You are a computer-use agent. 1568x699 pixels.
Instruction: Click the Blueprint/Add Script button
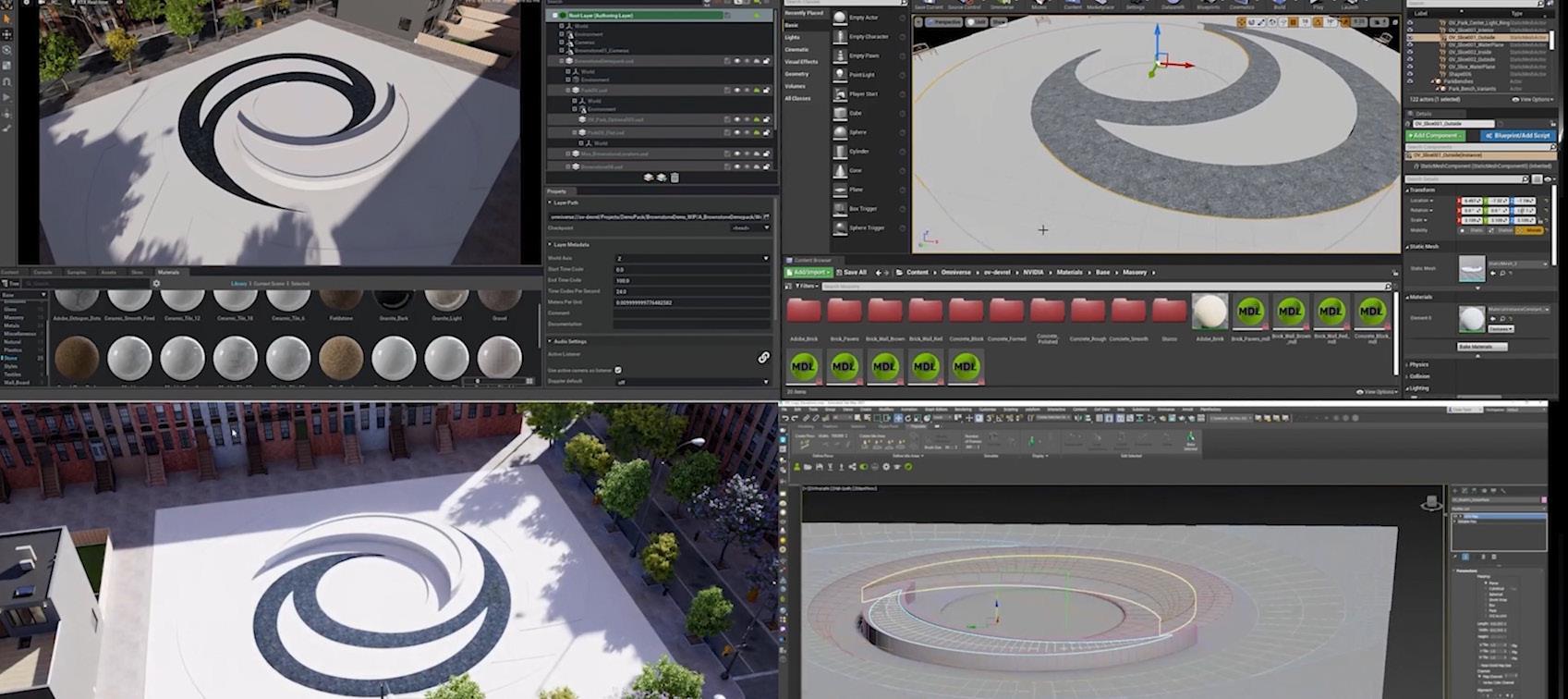point(1516,135)
